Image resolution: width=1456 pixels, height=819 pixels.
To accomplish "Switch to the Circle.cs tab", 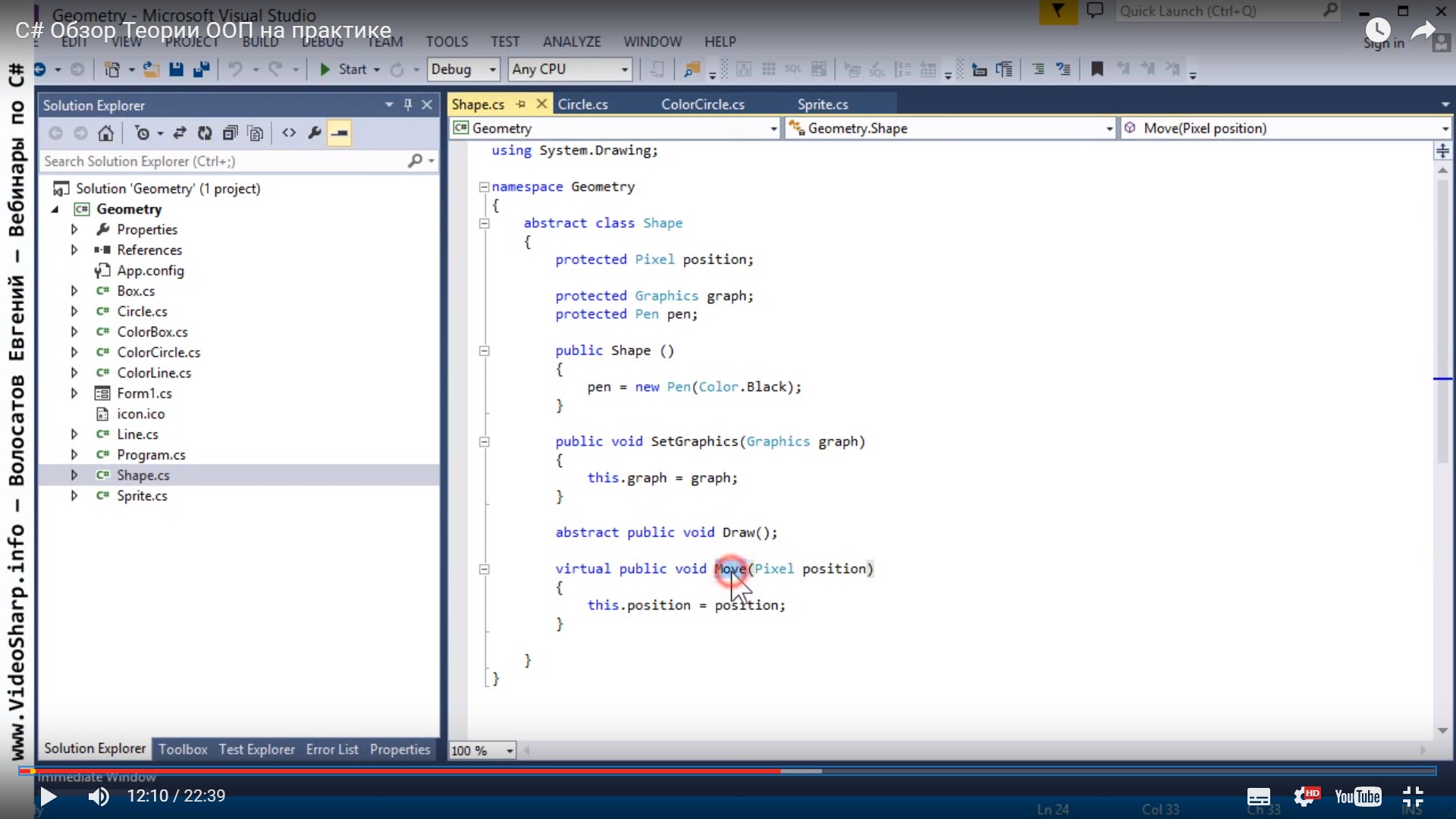I will click(x=583, y=104).
